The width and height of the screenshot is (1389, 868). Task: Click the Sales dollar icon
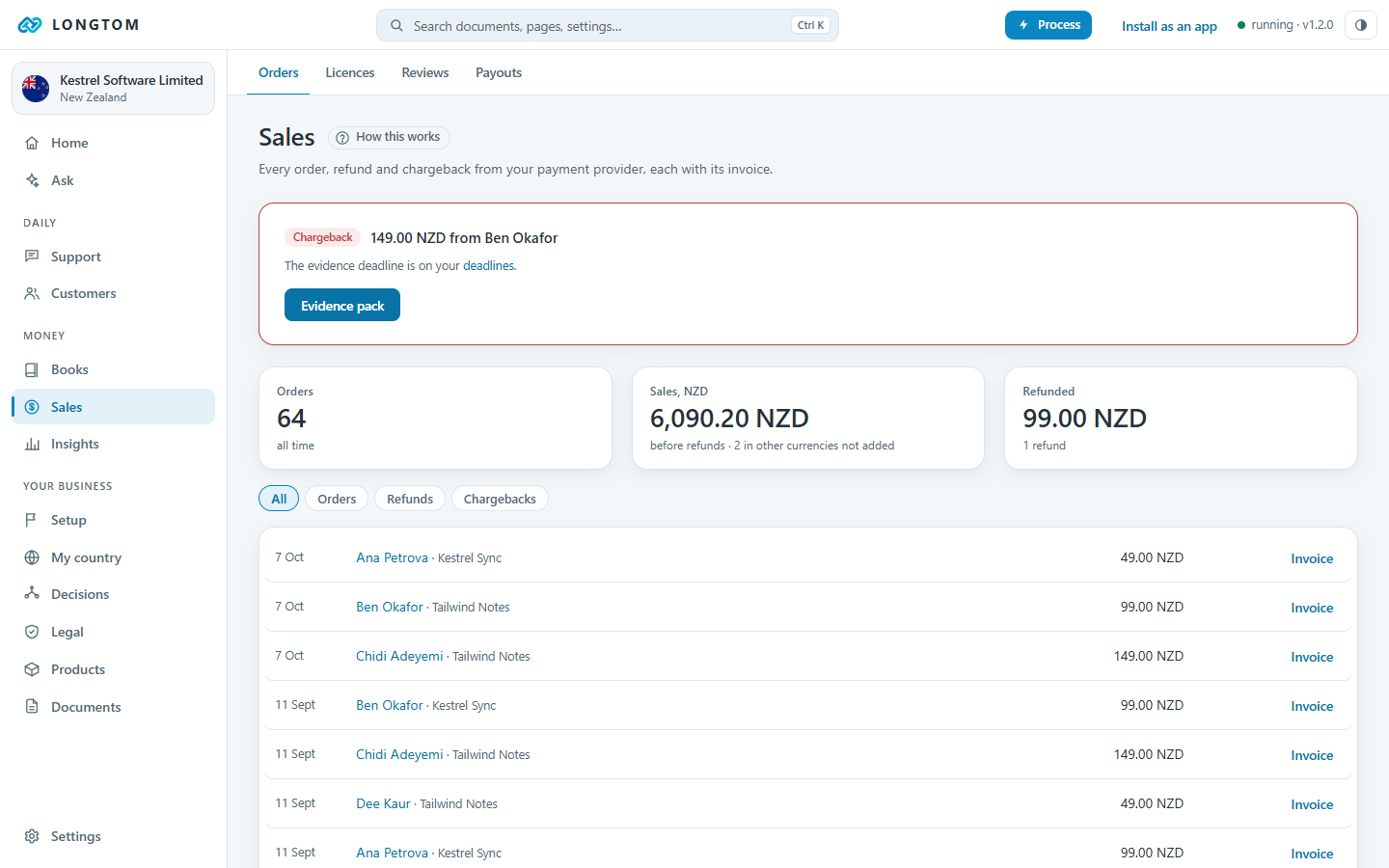[32, 407]
